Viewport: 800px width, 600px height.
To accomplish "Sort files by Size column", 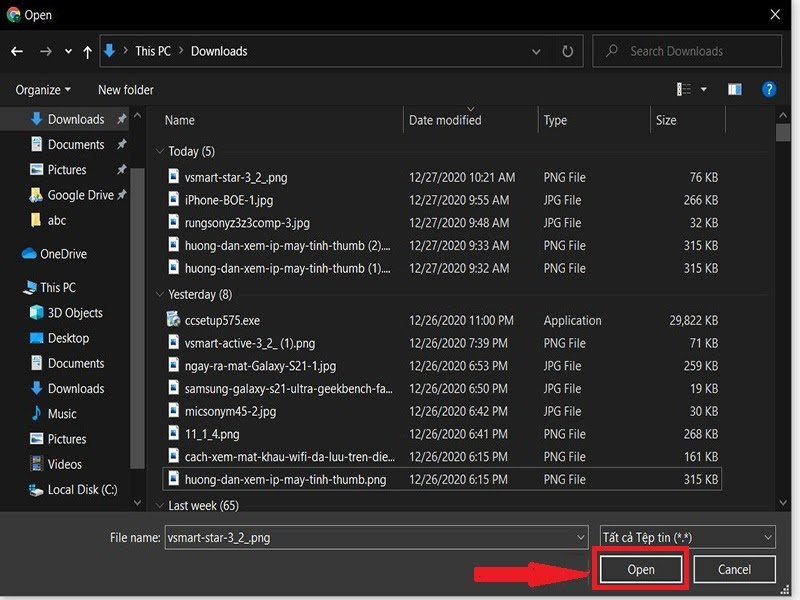I will 666,120.
